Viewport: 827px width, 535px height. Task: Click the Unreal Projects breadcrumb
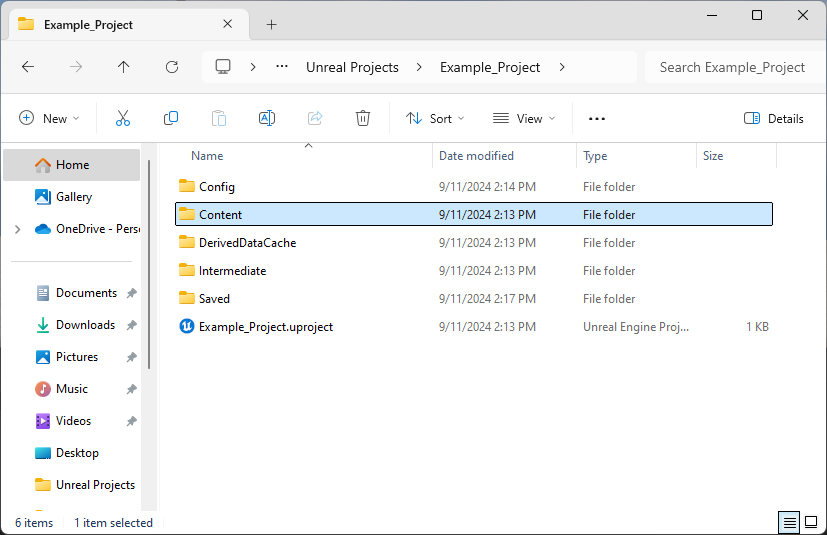[x=352, y=67]
